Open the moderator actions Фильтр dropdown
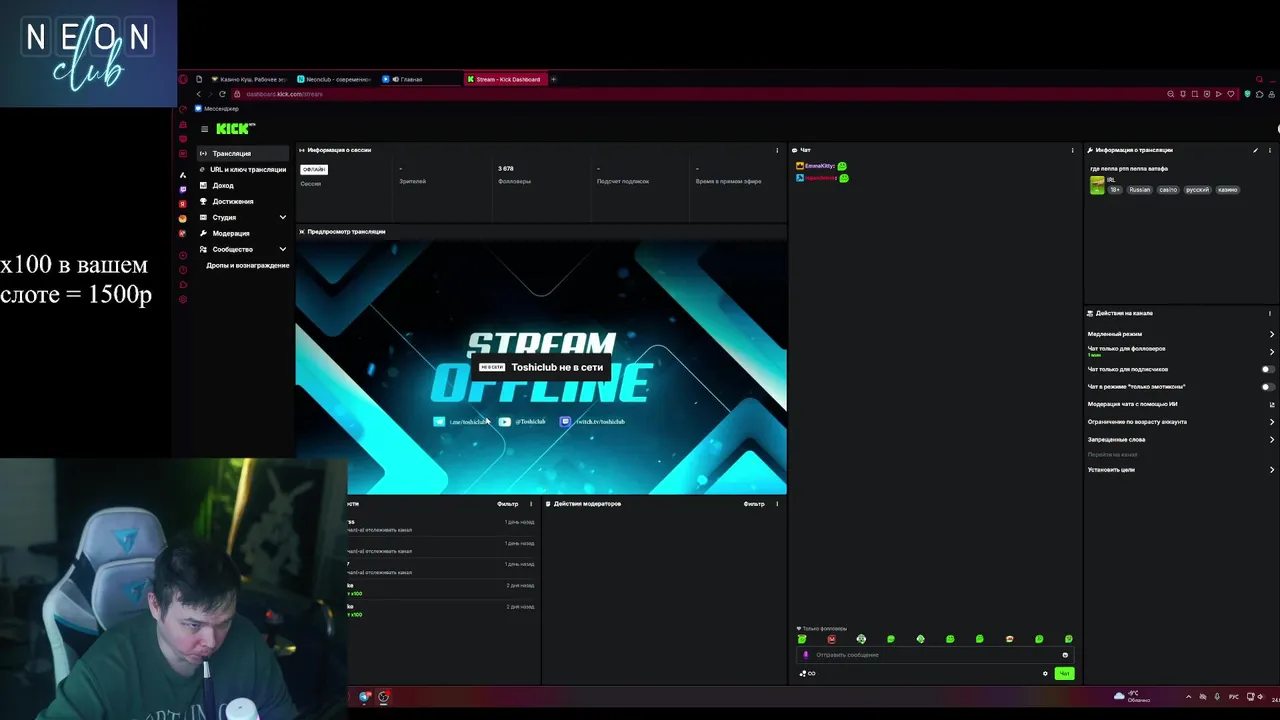The image size is (1280, 720). [x=754, y=504]
